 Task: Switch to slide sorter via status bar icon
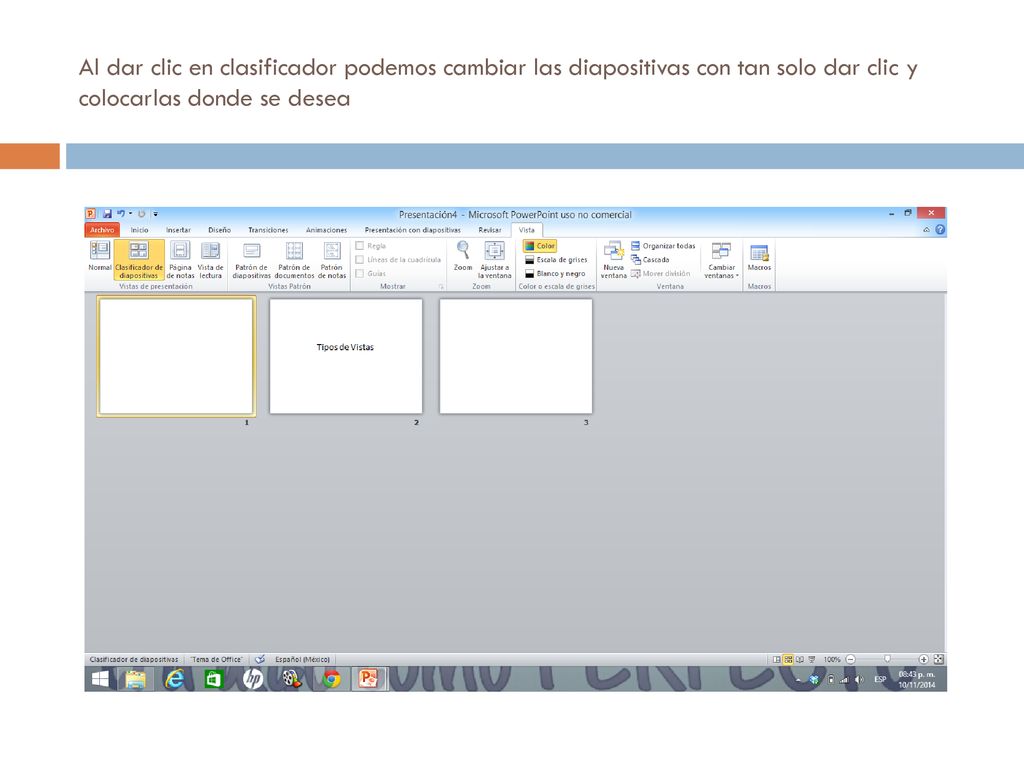(788, 660)
